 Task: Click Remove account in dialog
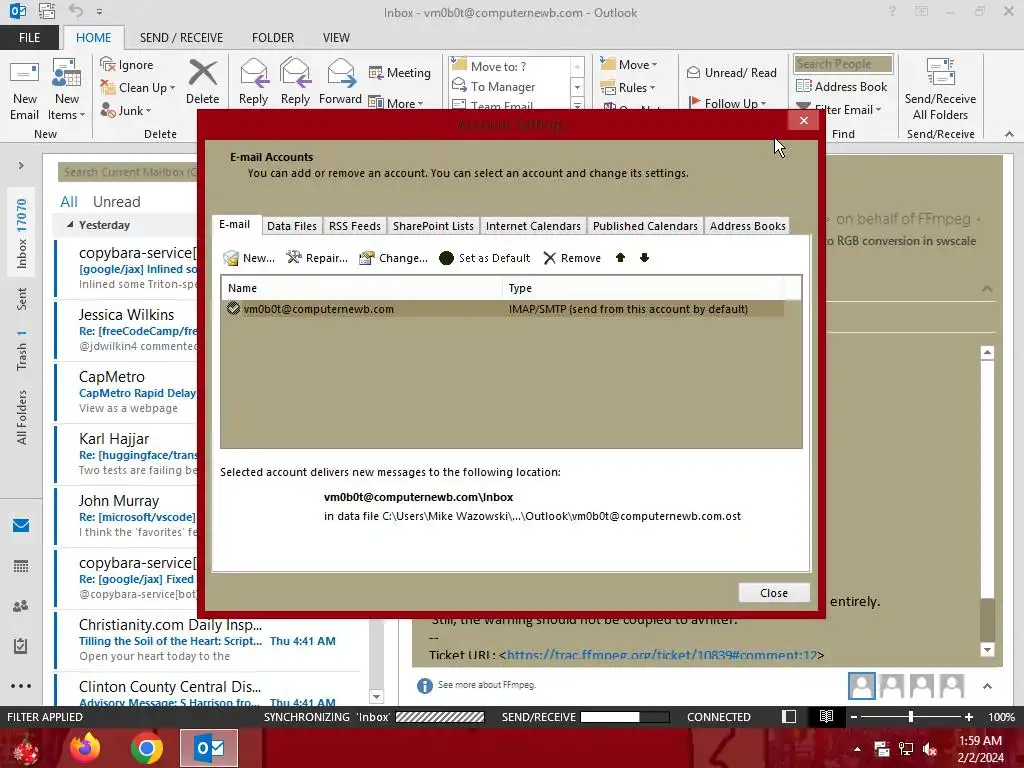point(572,258)
